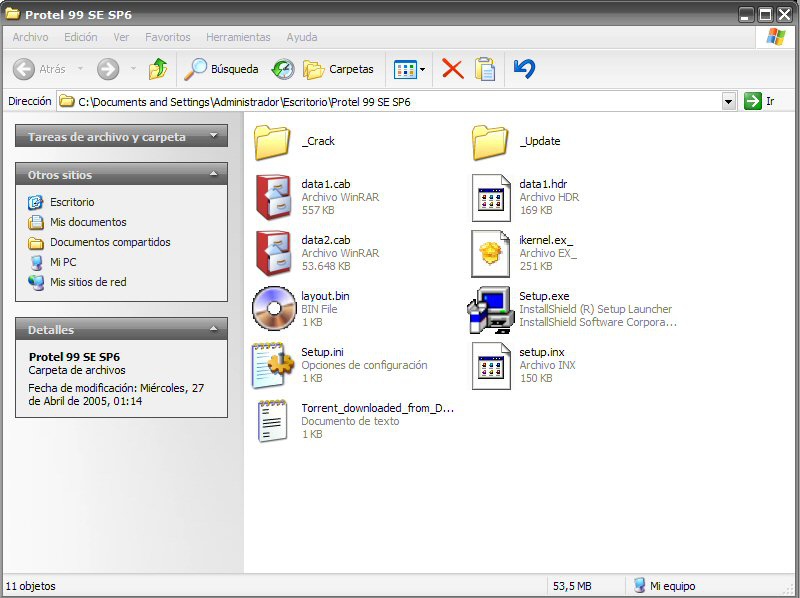
Task: Click the Mis sitios de red globe icon
Action: pos(36,282)
